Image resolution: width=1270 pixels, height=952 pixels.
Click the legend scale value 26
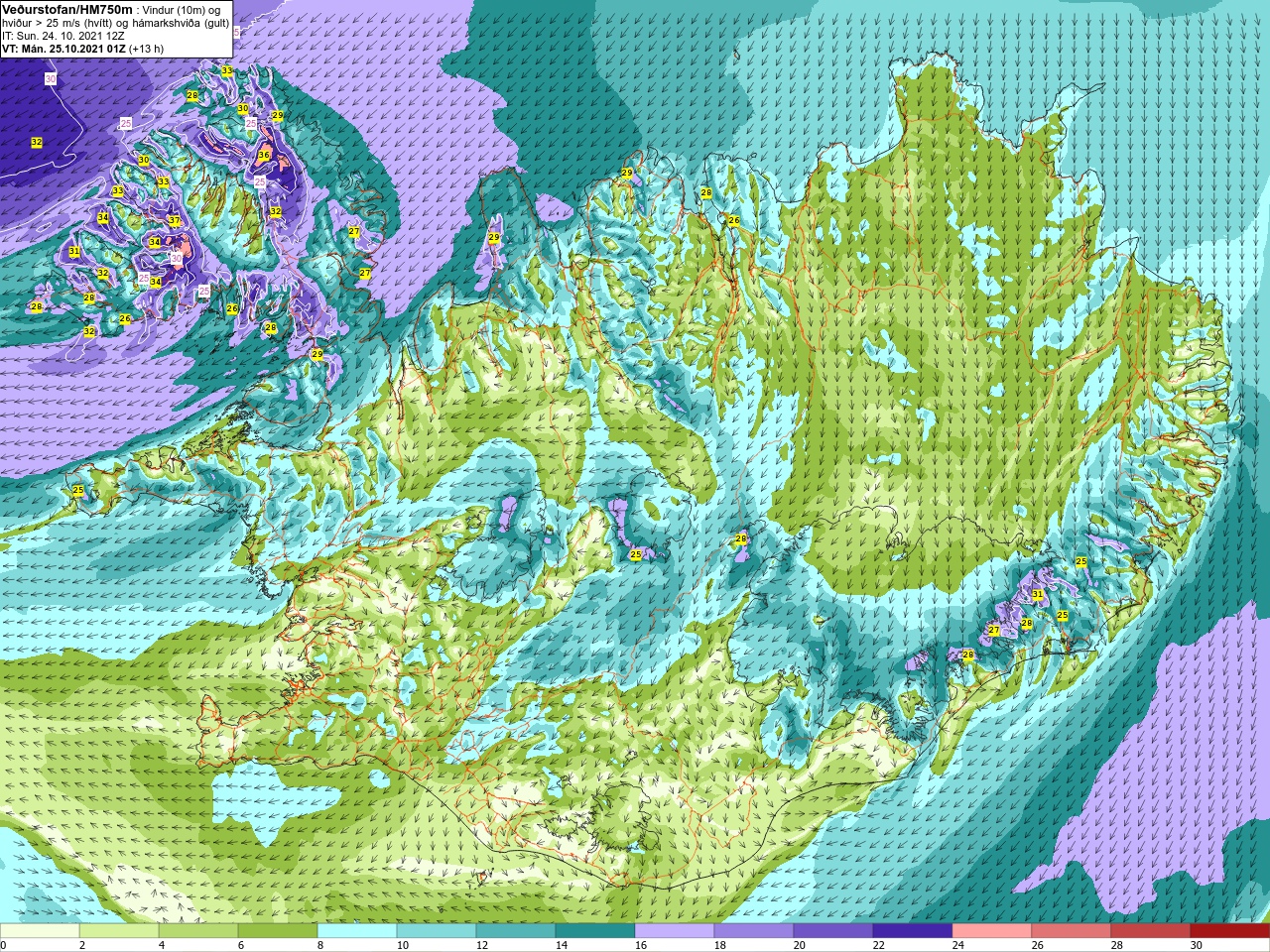(x=1039, y=945)
